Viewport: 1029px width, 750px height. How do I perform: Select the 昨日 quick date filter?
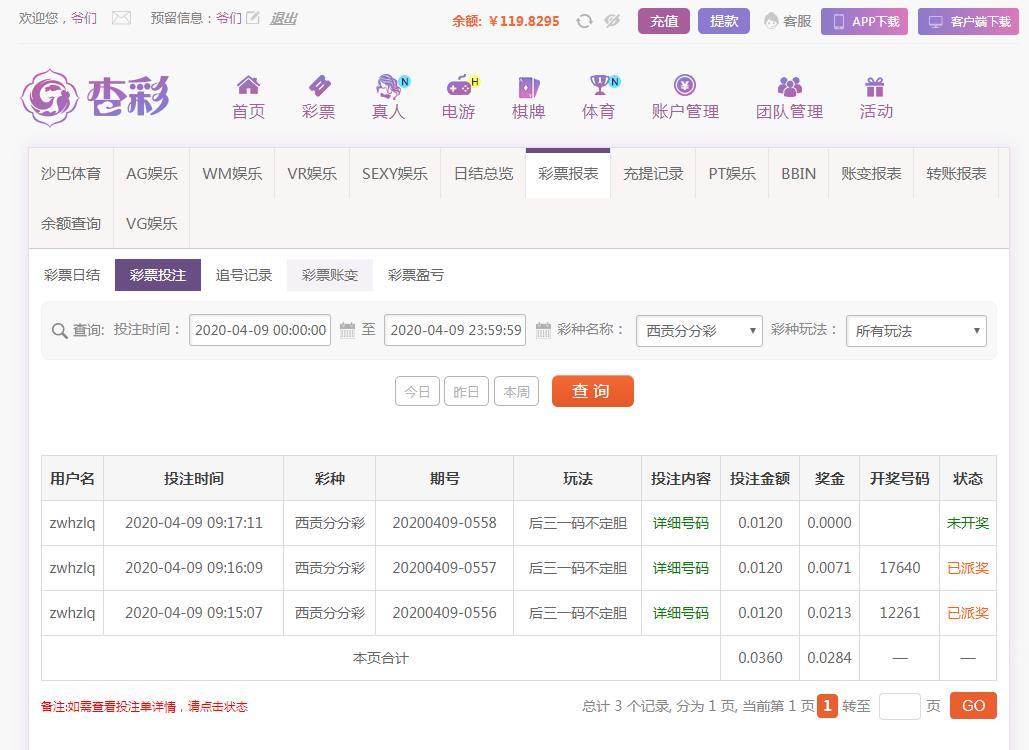point(466,392)
